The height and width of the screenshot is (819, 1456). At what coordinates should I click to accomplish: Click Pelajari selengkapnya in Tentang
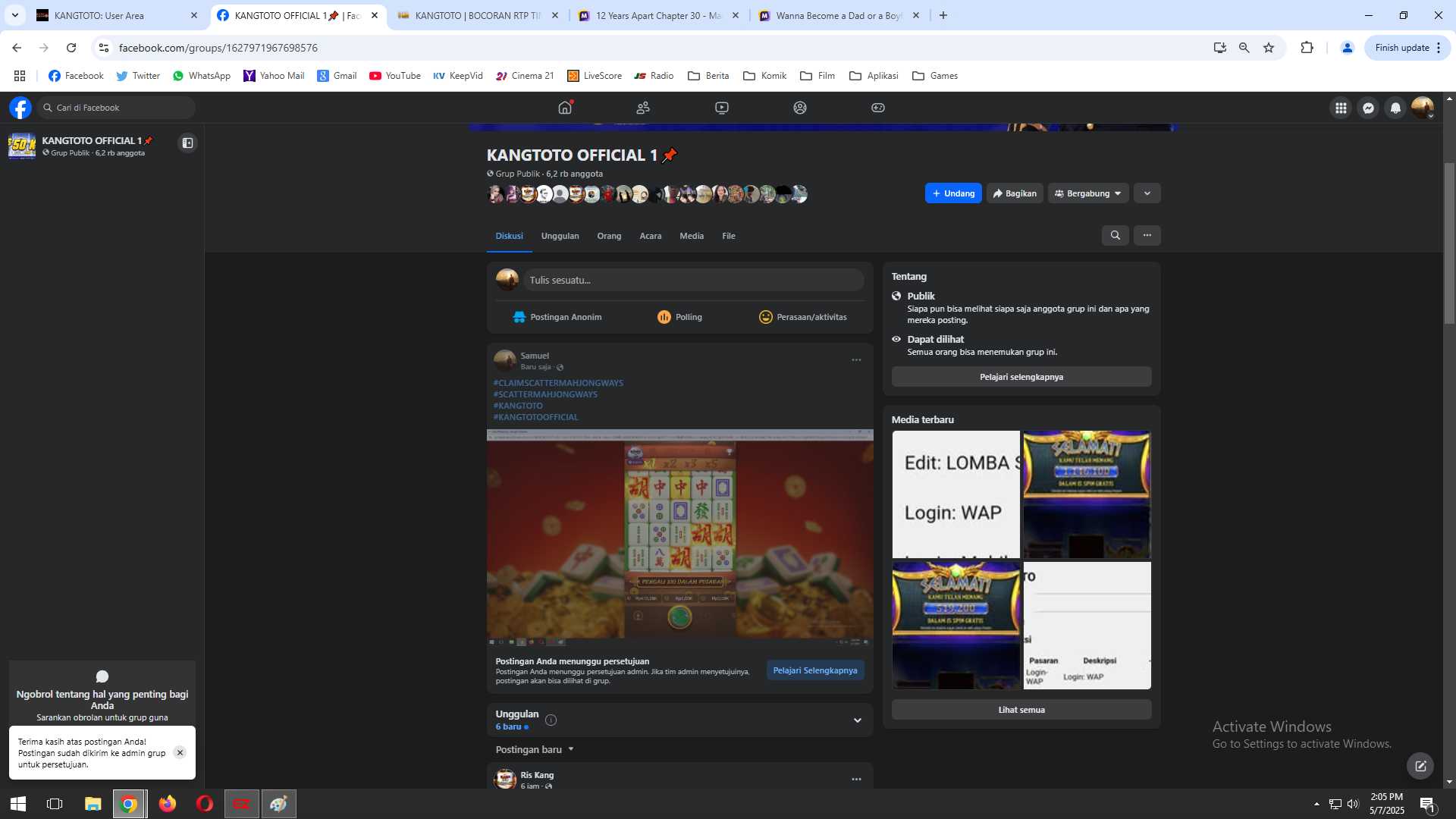click(1021, 377)
